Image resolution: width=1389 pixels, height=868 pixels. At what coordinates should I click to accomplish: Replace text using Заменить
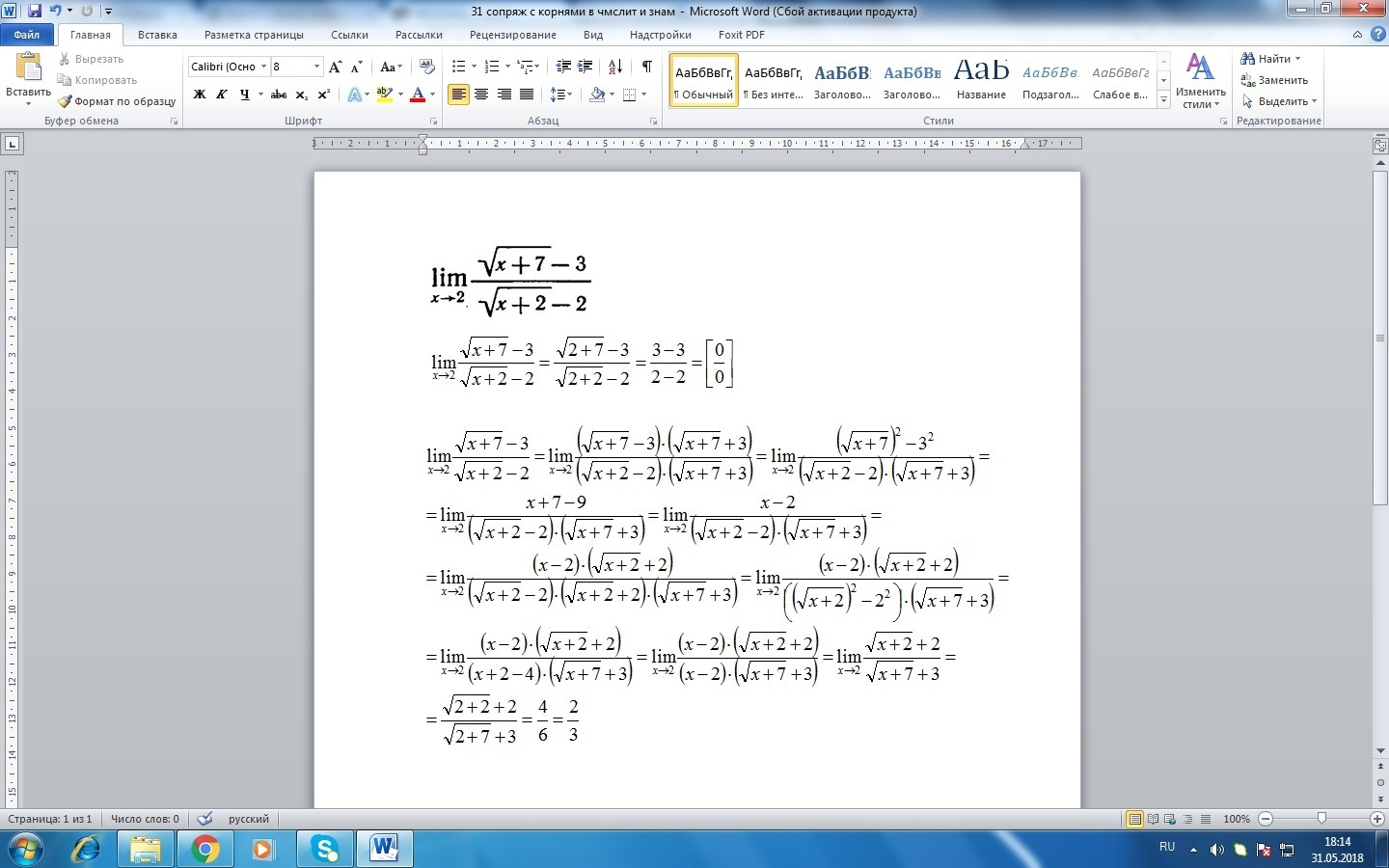coord(1274,80)
